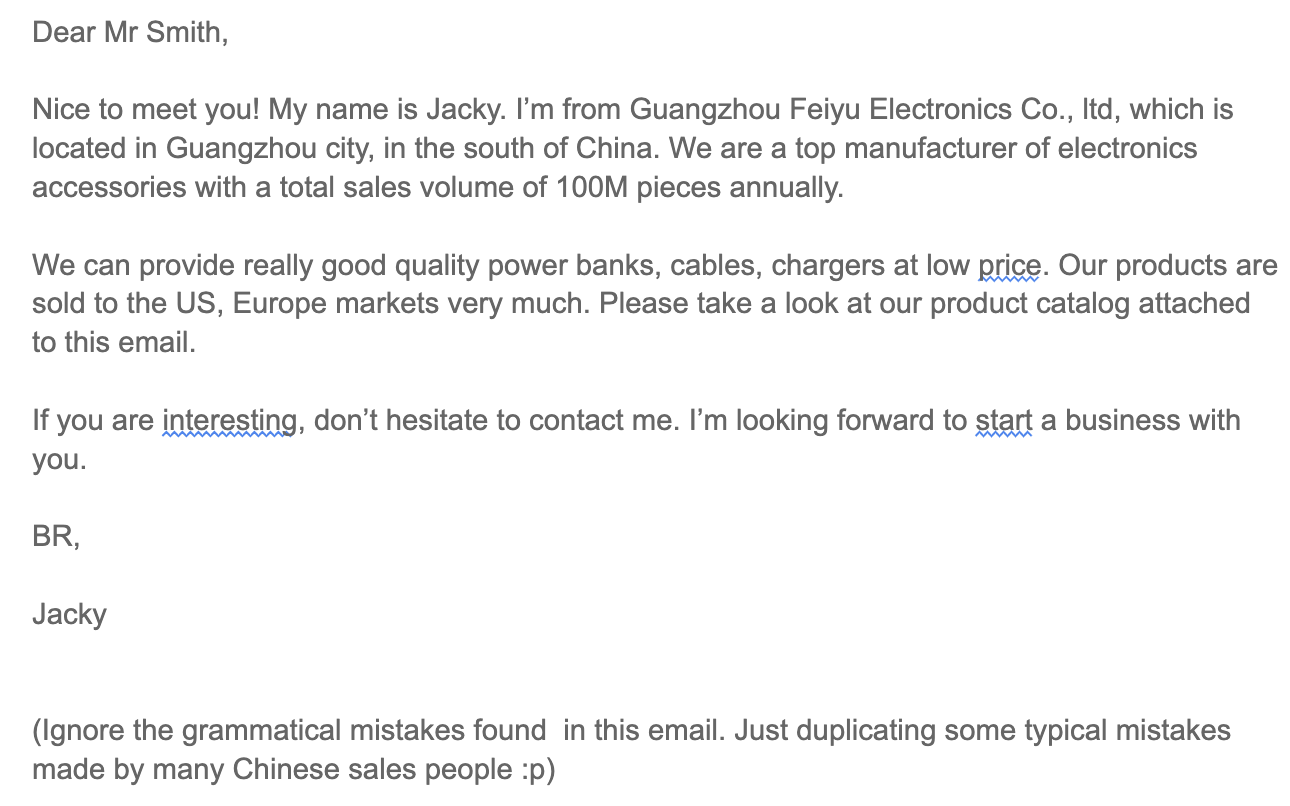
Task: Place cursor in "Dear Mr Smith," greeting
Action: pyautogui.click(x=131, y=33)
